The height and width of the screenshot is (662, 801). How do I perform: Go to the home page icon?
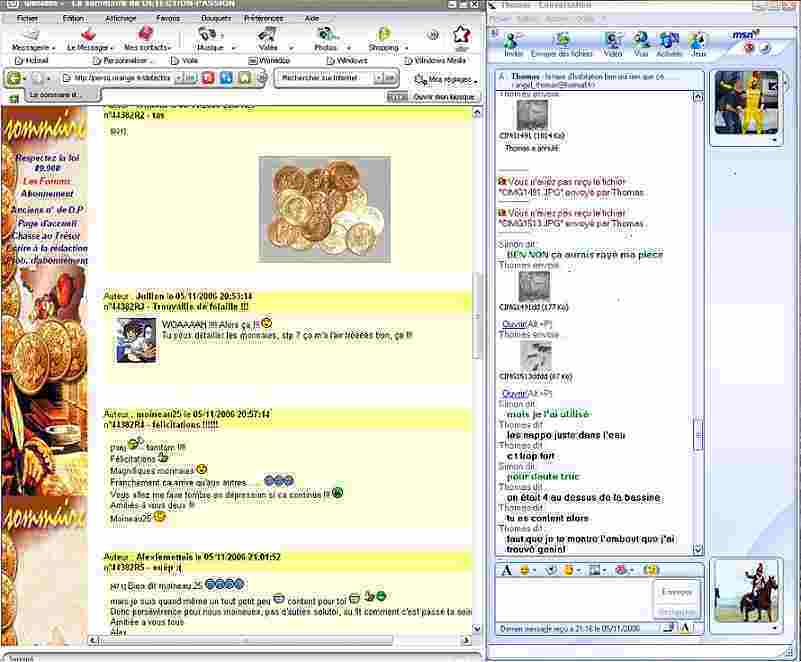coord(245,78)
